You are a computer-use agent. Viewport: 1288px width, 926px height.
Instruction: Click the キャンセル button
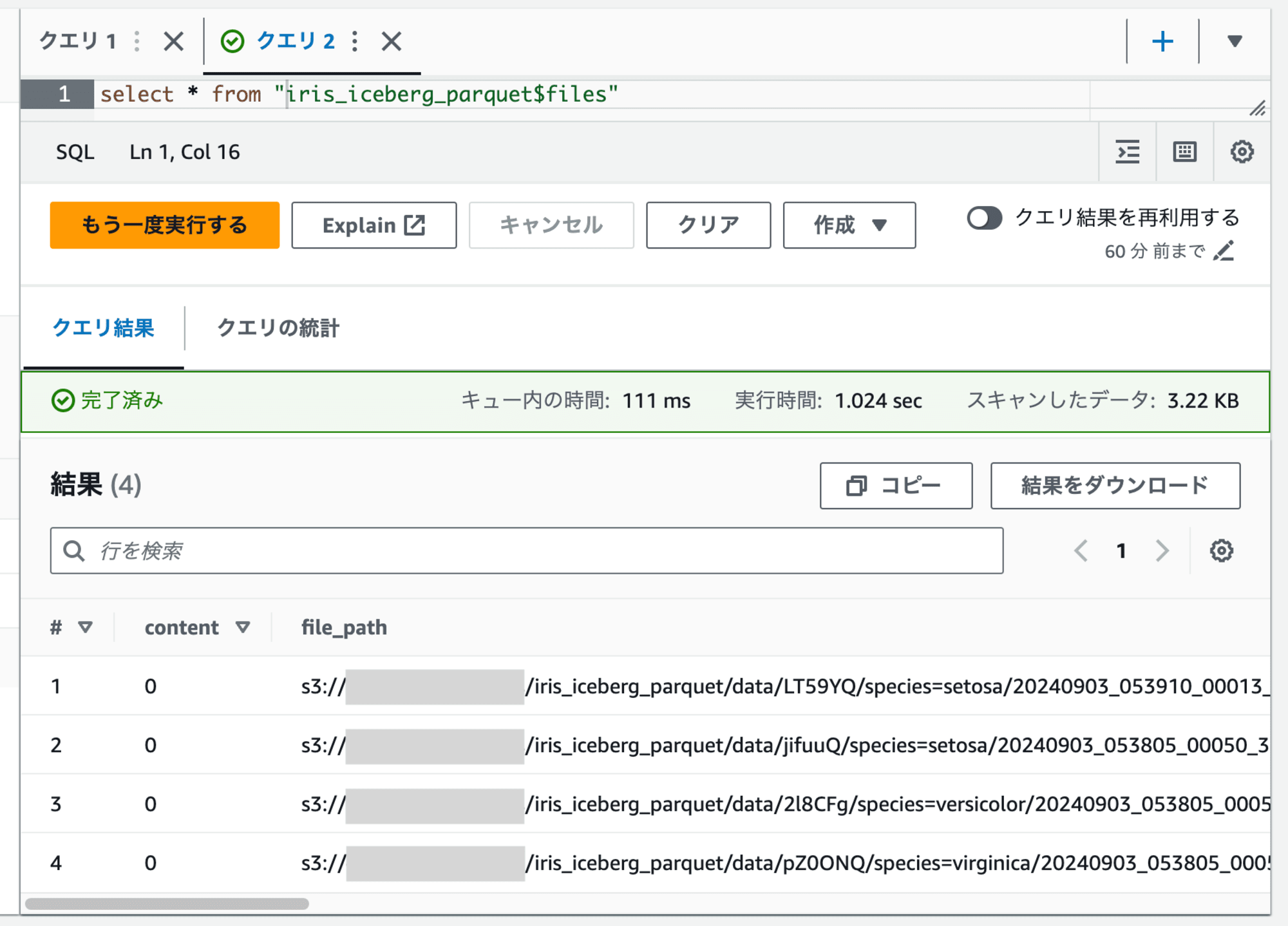point(551,225)
